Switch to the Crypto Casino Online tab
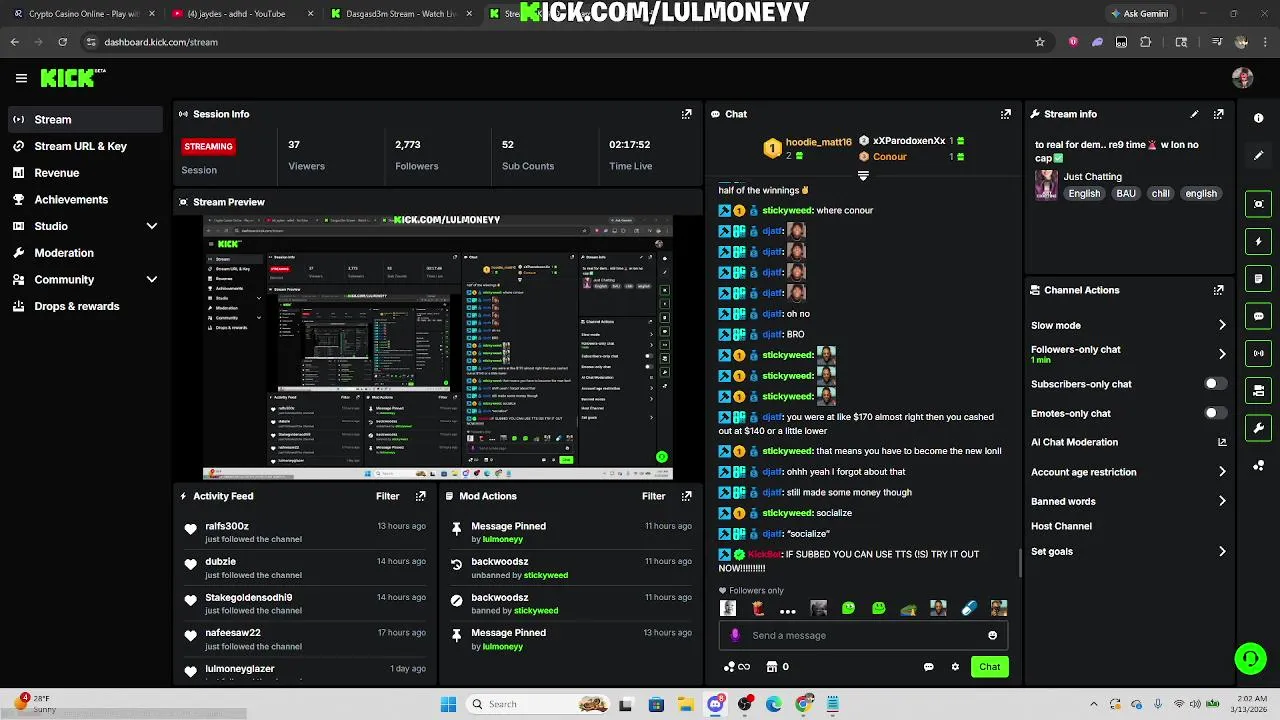 pyautogui.click(x=82, y=14)
